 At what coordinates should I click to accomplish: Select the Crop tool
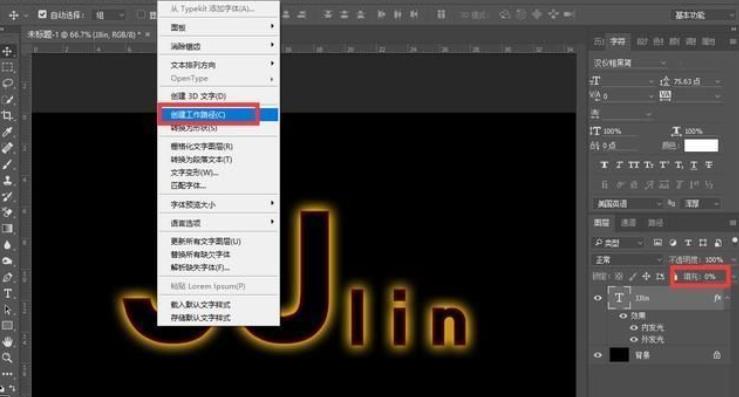pos(8,116)
